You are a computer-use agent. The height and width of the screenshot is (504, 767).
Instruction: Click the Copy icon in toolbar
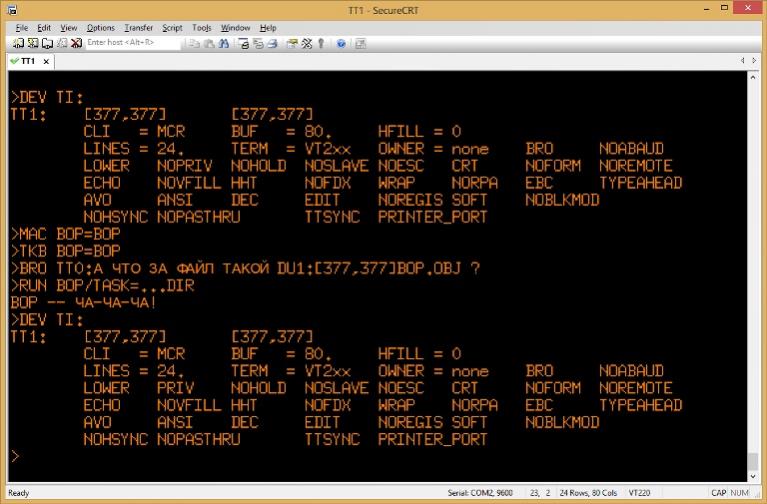click(195, 43)
